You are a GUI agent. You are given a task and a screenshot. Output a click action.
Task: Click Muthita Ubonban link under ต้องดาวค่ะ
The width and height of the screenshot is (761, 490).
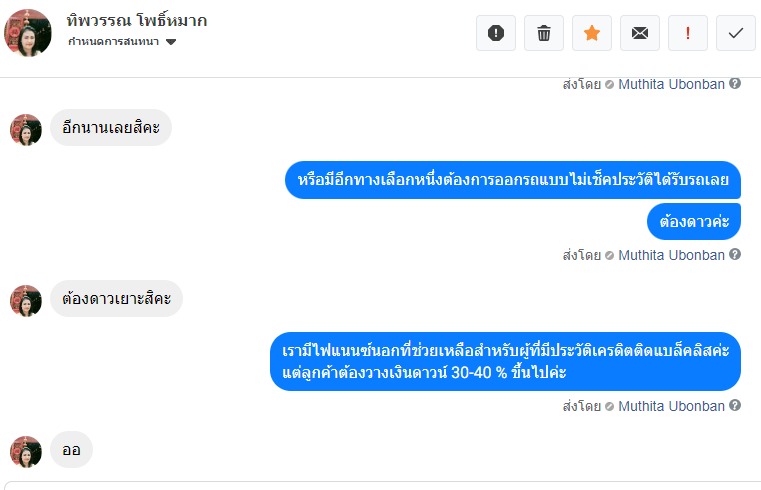(x=671, y=255)
